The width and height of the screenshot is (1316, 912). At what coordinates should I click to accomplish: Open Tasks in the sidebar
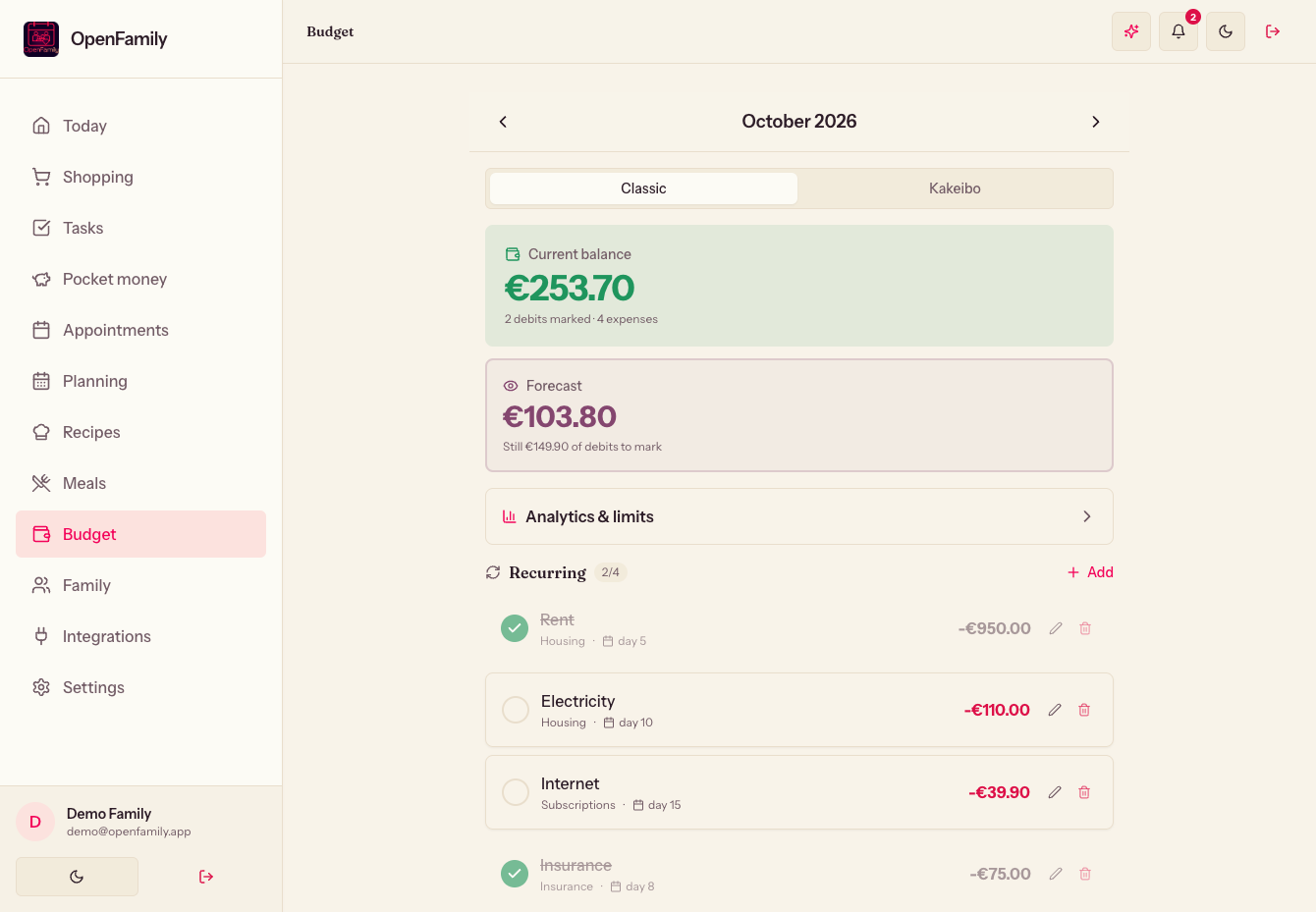140,228
